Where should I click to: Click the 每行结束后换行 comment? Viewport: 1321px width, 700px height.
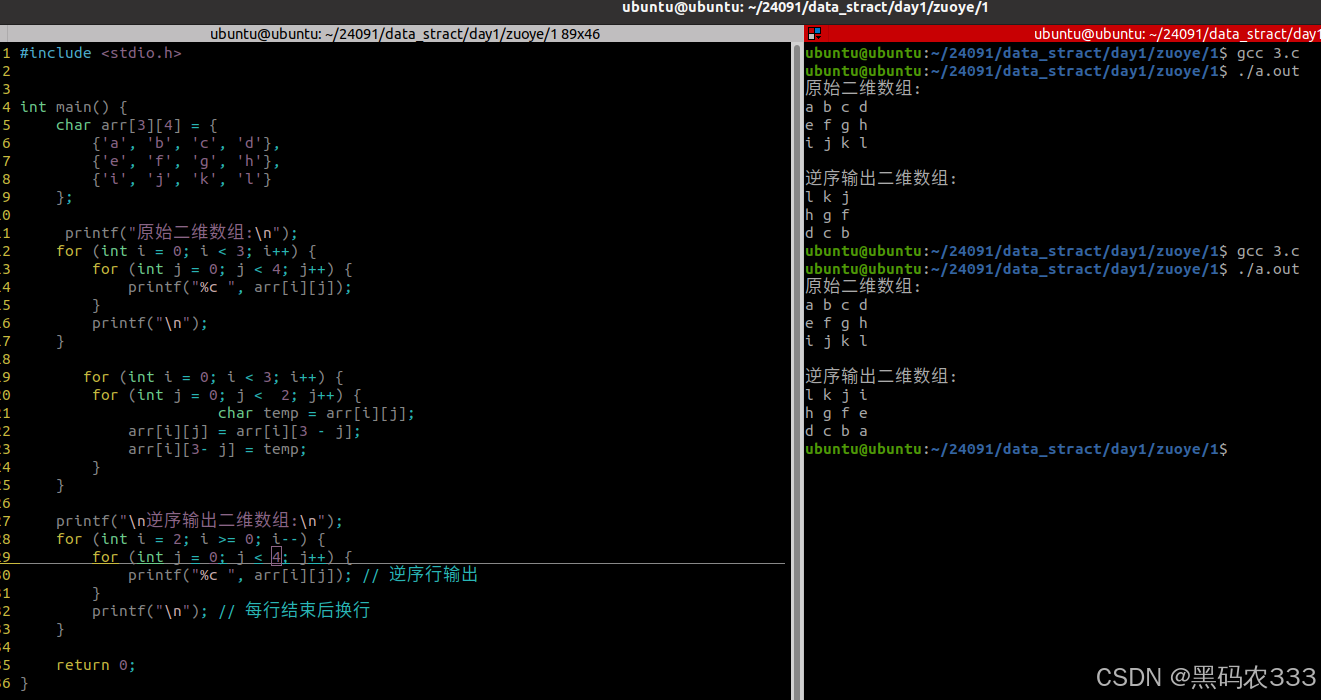click(x=307, y=610)
